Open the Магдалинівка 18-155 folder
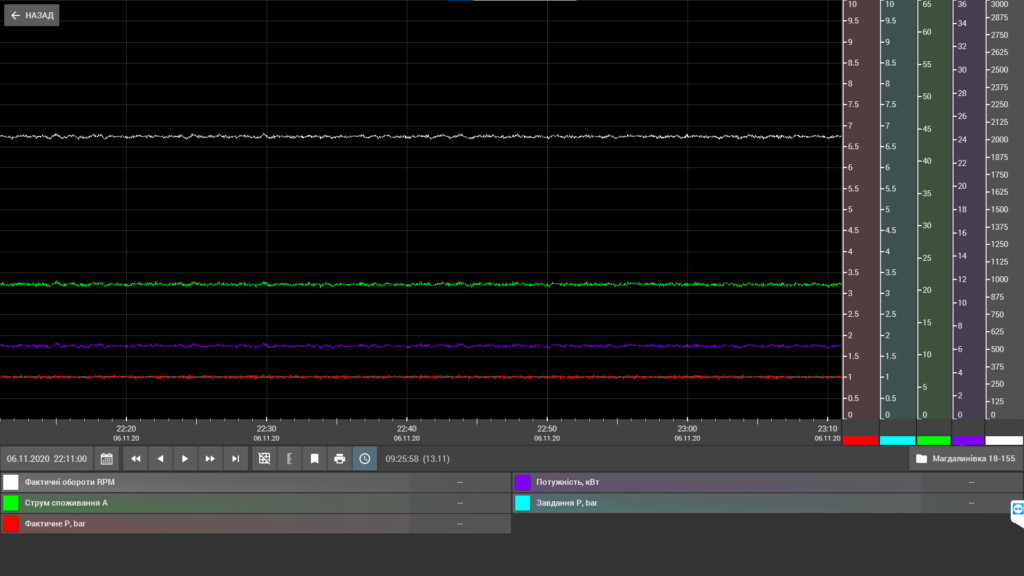The width and height of the screenshot is (1024, 576). coord(966,459)
